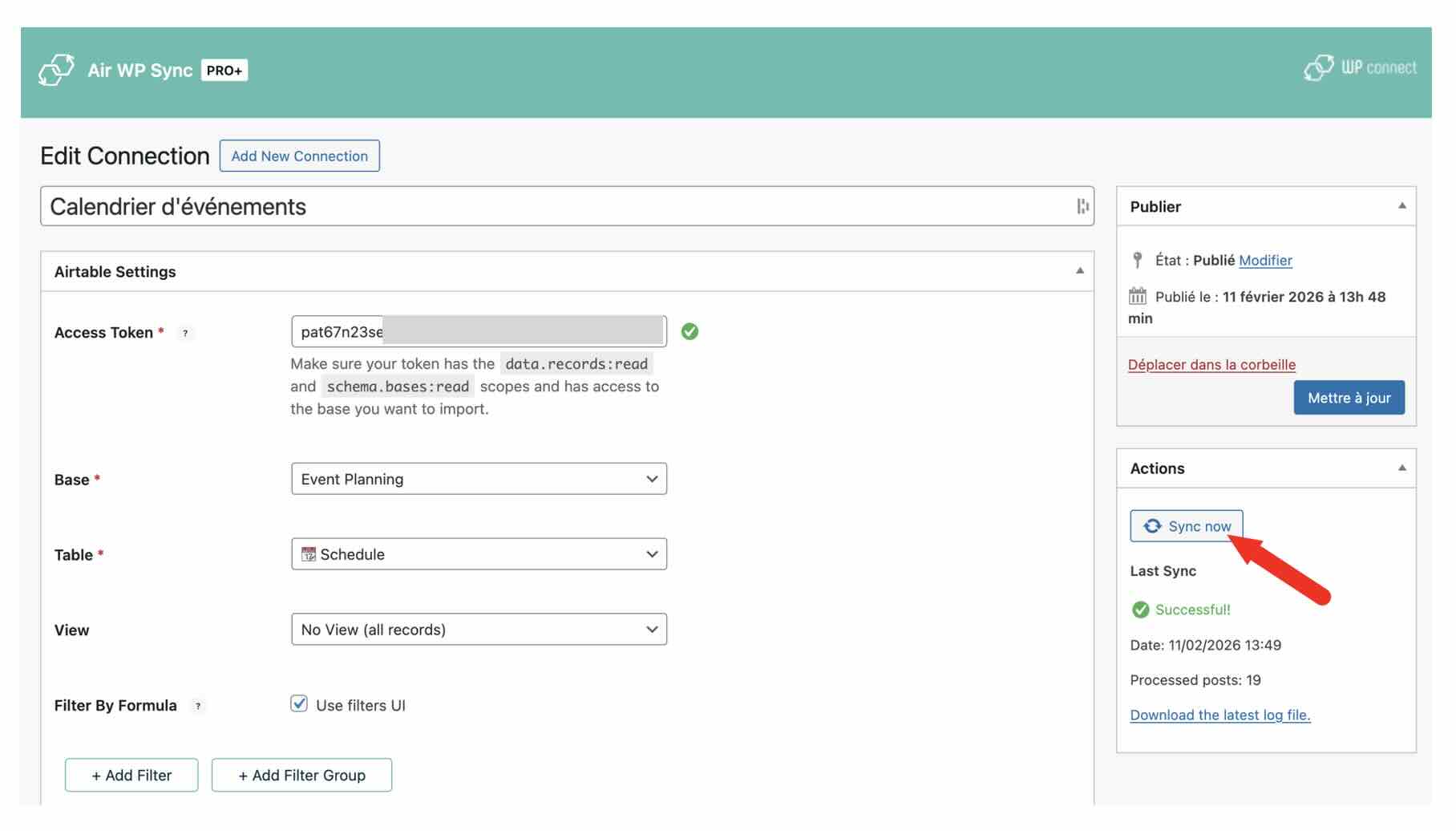The width and height of the screenshot is (1456, 831).
Task: Download the latest log file link
Action: coord(1220,715)
